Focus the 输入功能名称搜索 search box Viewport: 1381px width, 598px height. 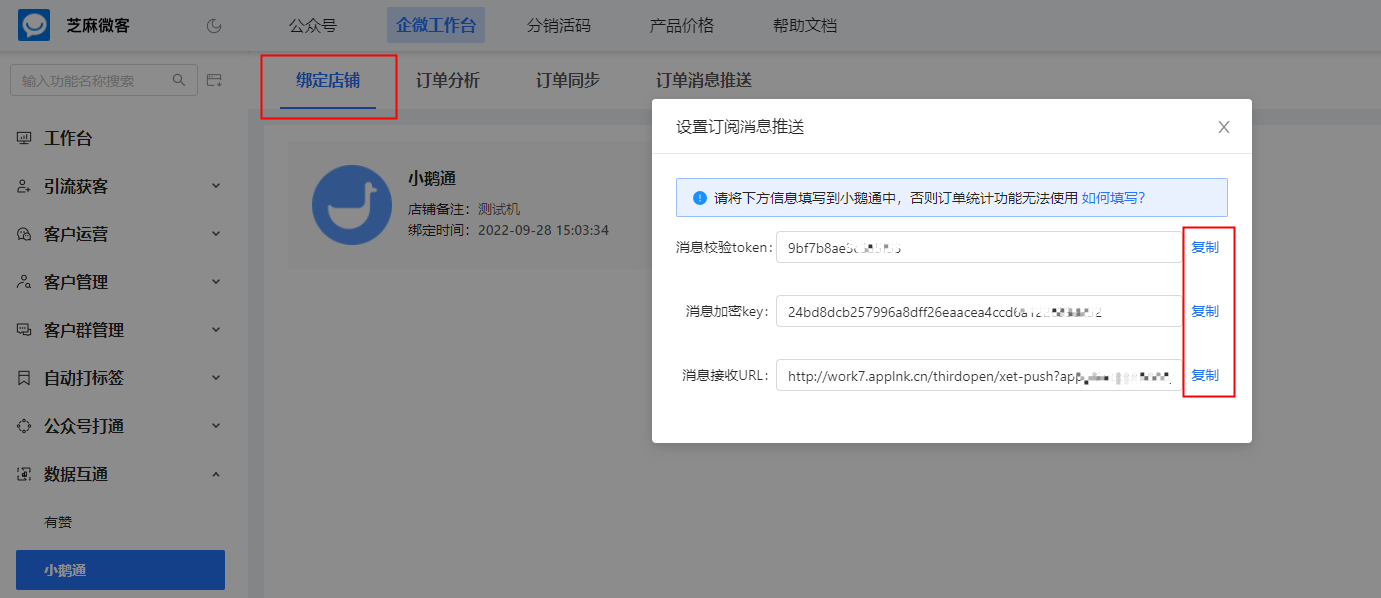104,80
